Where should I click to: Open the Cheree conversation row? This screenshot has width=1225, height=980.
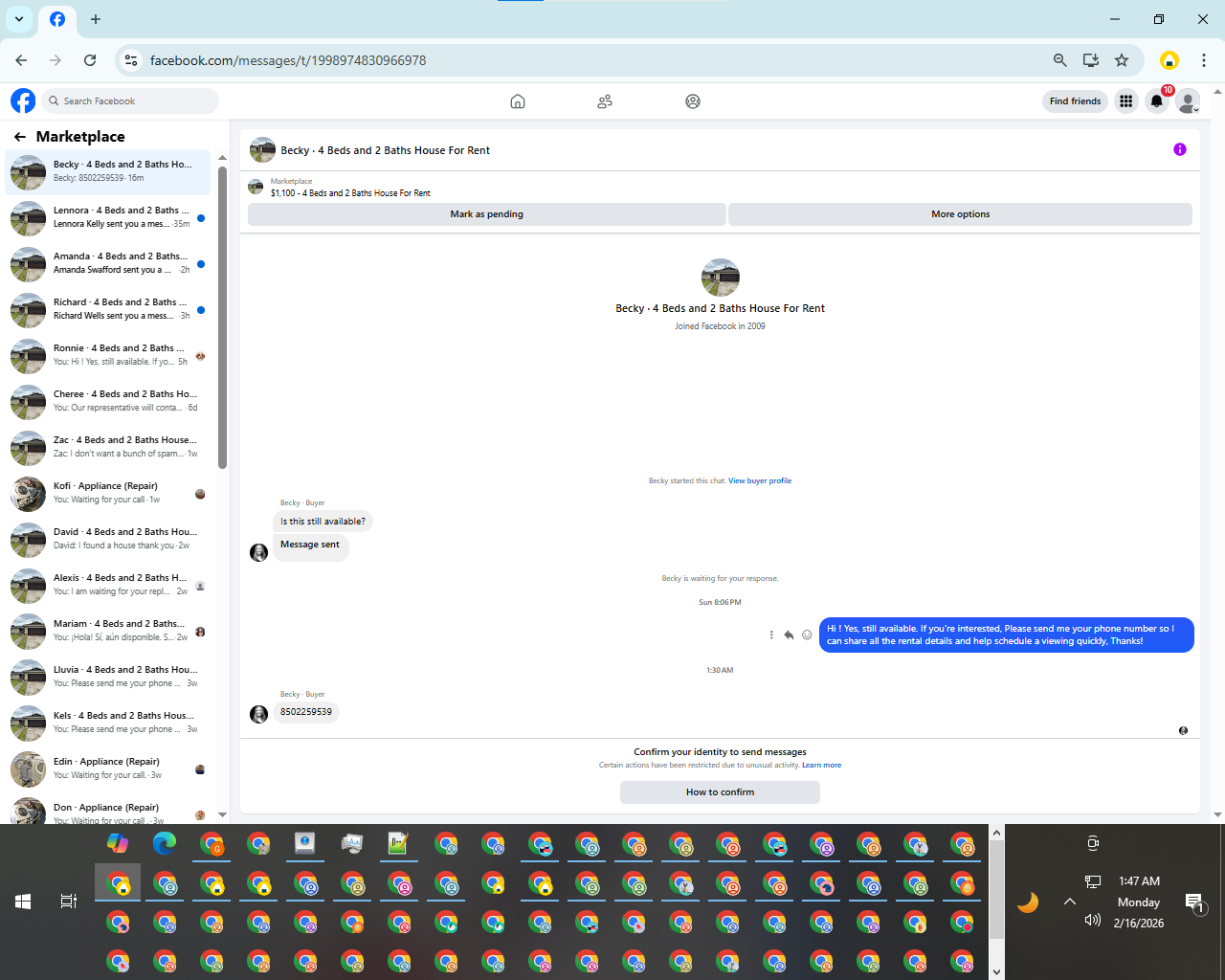coord(107,401)
